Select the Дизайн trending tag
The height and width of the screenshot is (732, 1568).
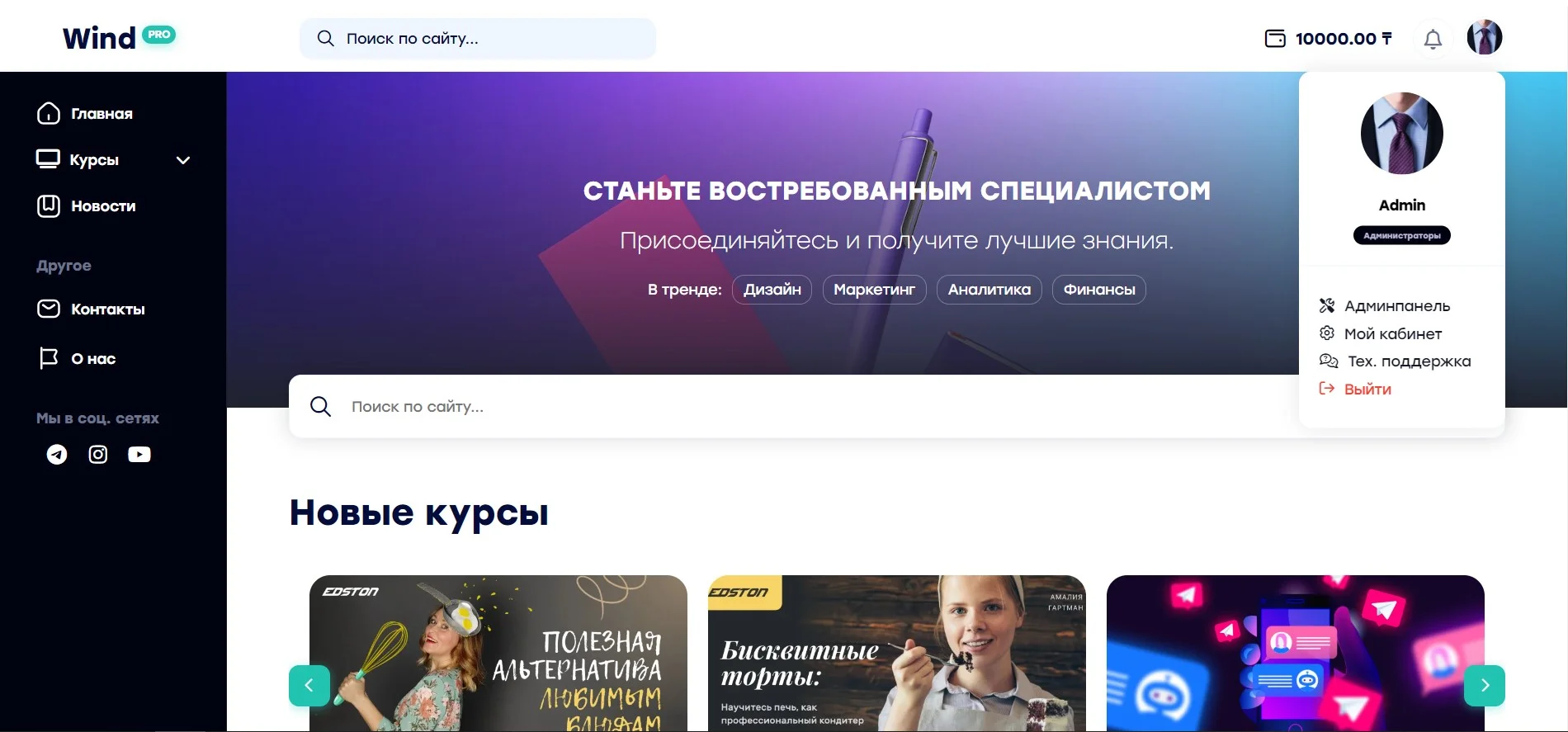(772, 290)
